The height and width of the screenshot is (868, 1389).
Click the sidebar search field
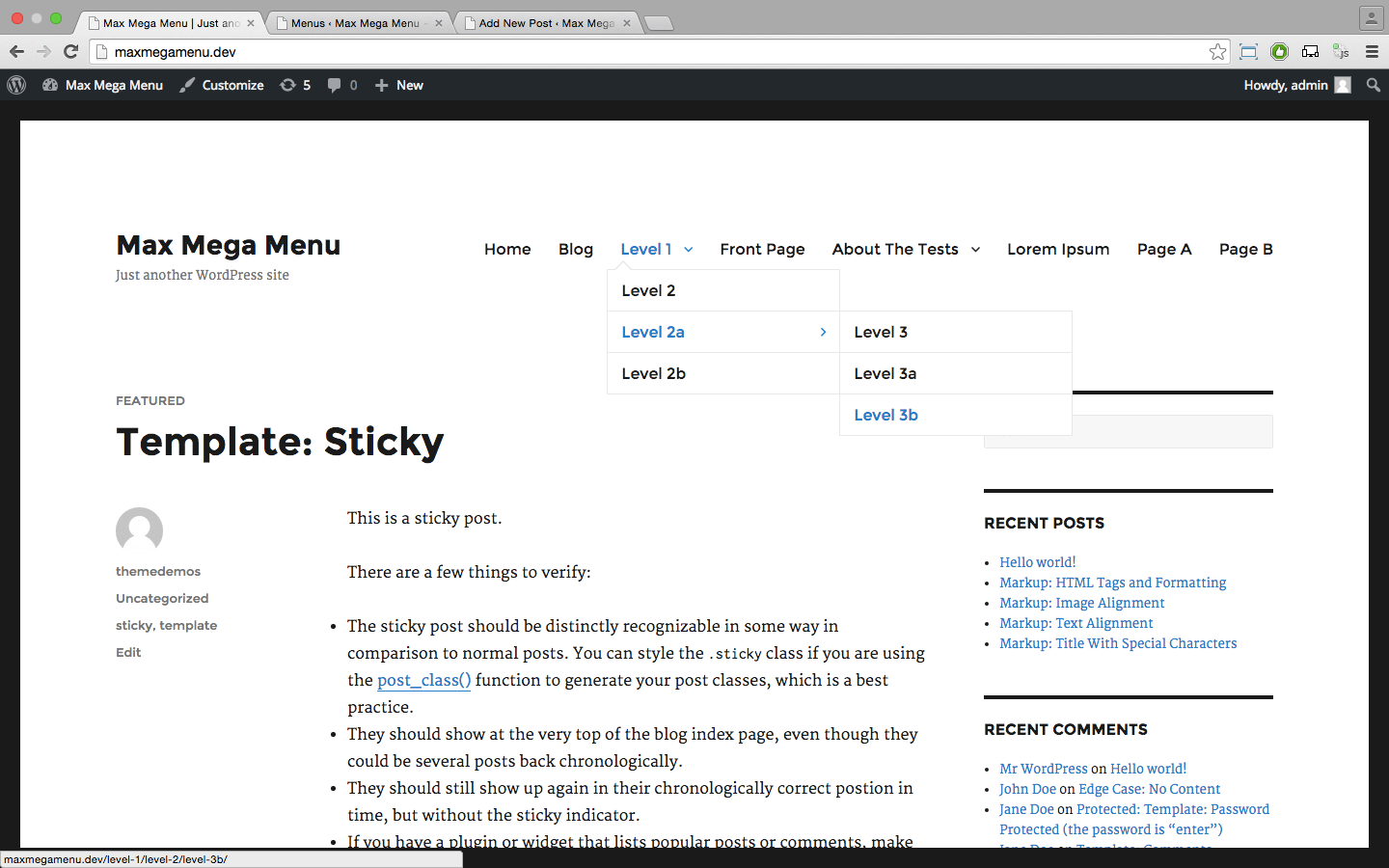(1129, 432)
